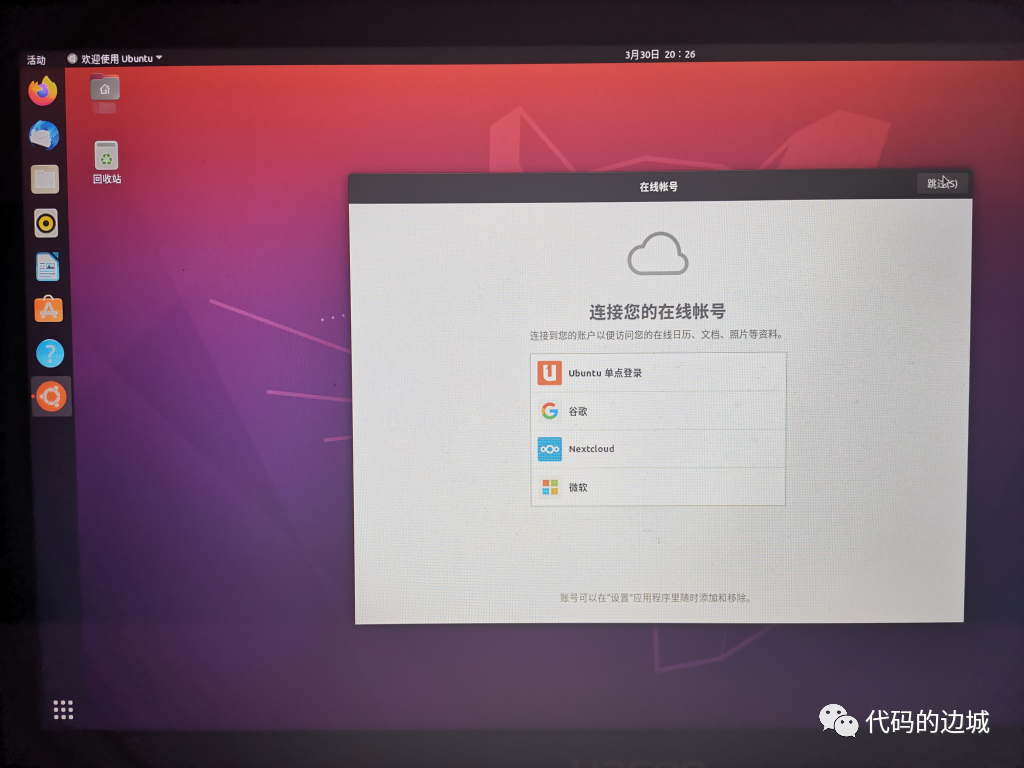Open the Show Applications grid
The image size is (1024, 768).
(x=62, y=709)
